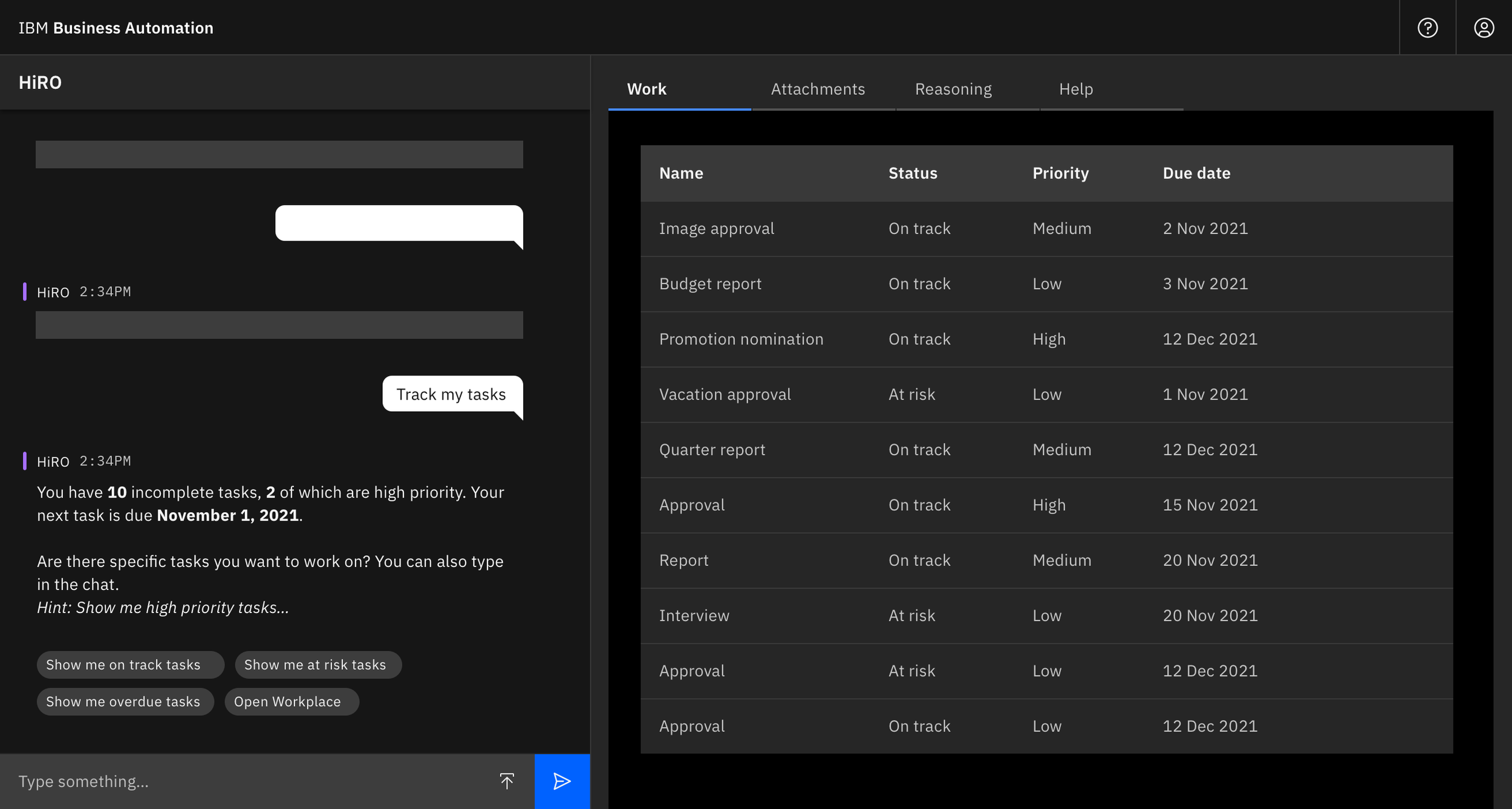1512x809 pixels.
Task: Click Show me on track tasks
Action: [x=131, y=664]
